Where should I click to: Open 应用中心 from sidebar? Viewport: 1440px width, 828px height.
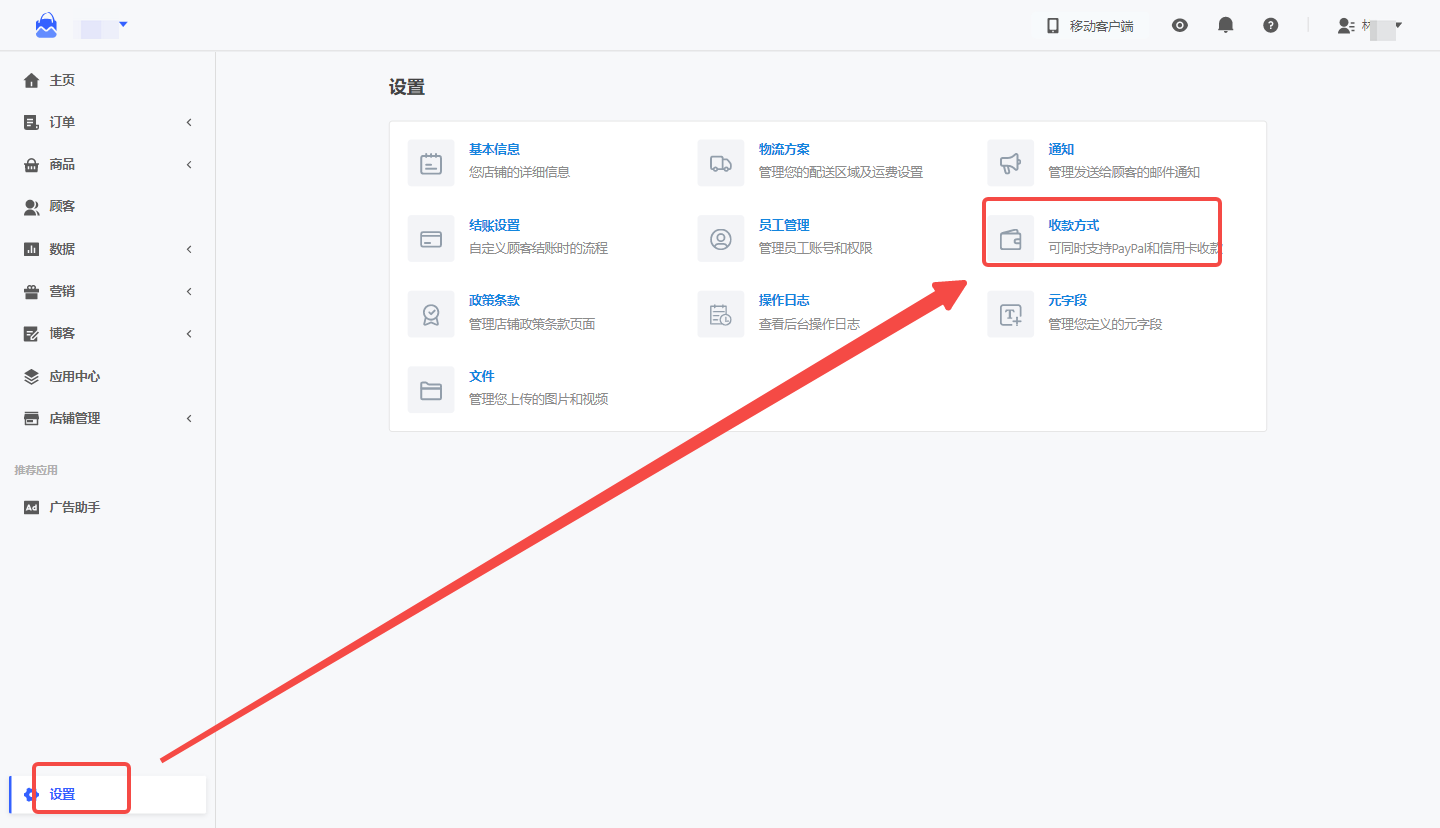[74, 377]
